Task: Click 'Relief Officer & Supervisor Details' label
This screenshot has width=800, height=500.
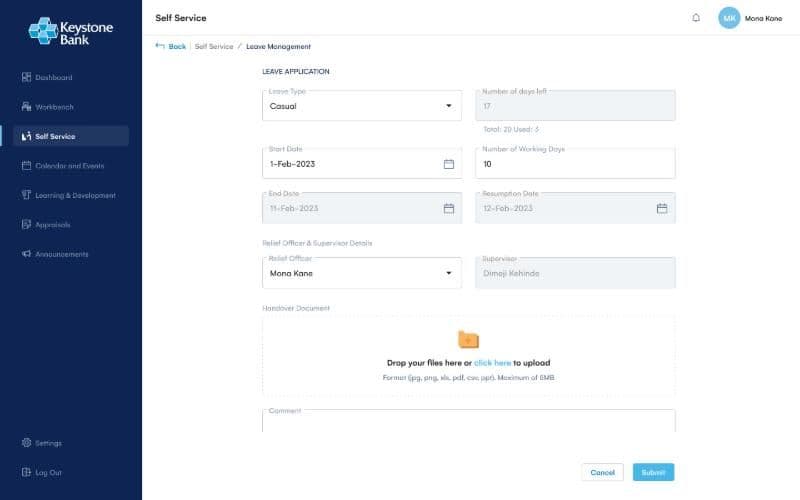Action: point(317,243)
